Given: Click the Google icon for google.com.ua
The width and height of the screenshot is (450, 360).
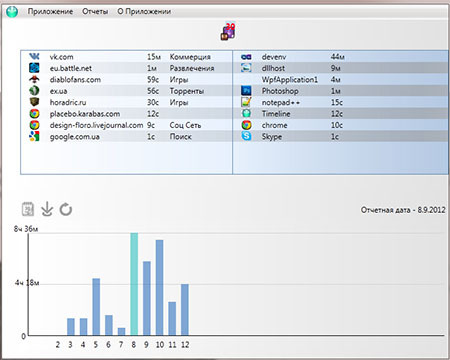Looking at the screenshot, I should coord(34,136).
